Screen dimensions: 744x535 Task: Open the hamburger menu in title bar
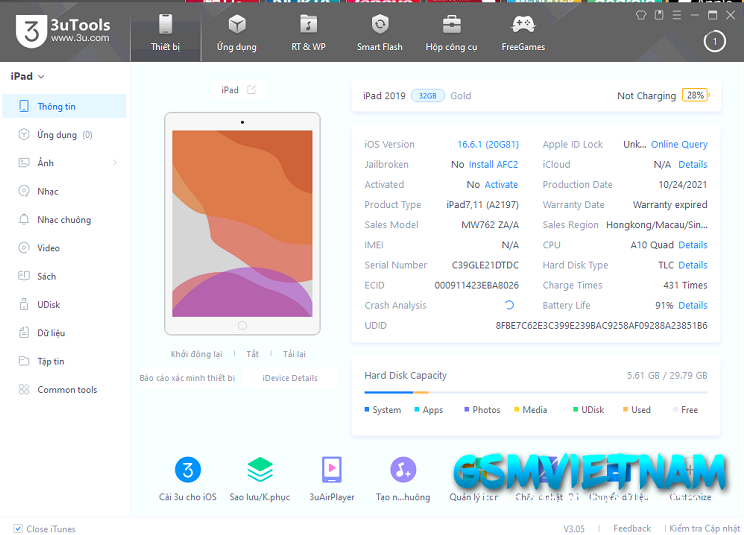click(677, 15)
